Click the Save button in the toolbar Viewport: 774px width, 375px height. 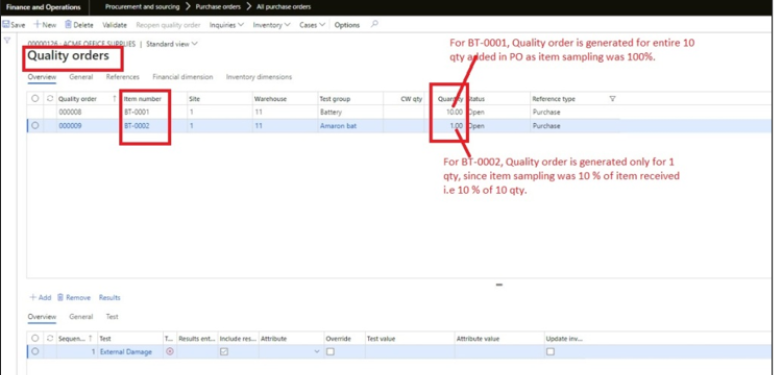(x=14, y=25)
